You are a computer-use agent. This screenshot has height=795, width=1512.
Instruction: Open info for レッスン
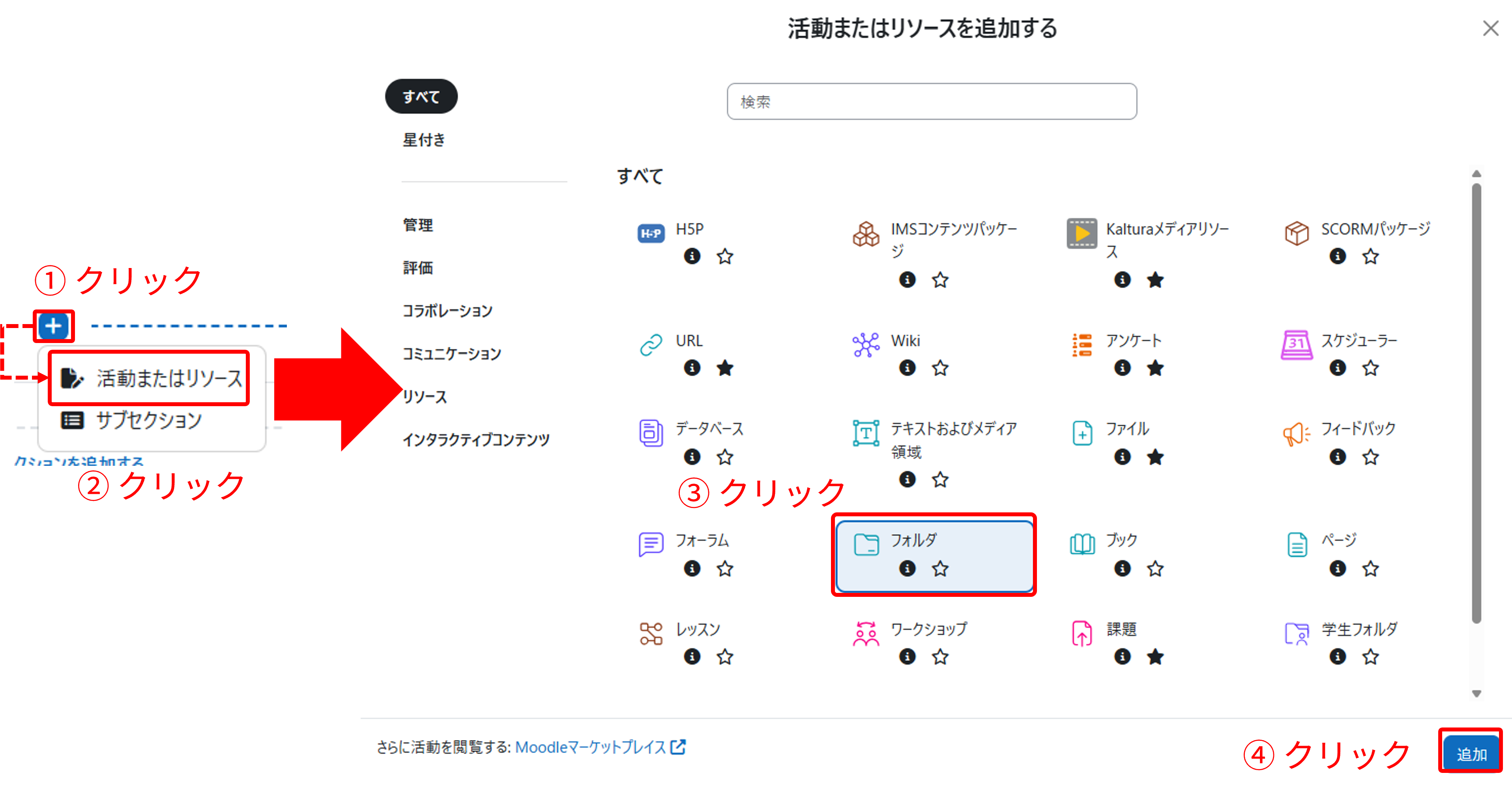click(x=692, y=656)
